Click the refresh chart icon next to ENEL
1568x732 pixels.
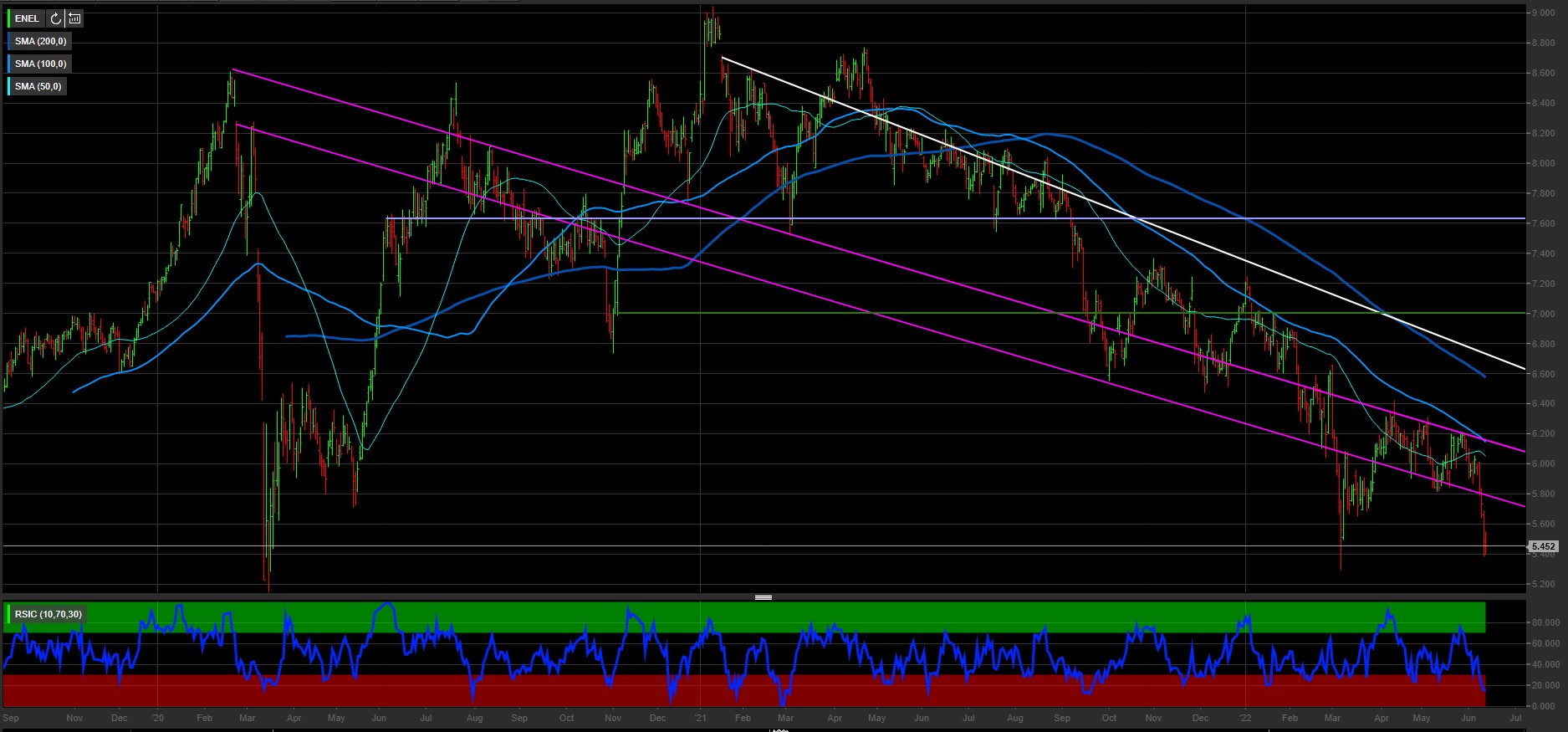point(56,18)
